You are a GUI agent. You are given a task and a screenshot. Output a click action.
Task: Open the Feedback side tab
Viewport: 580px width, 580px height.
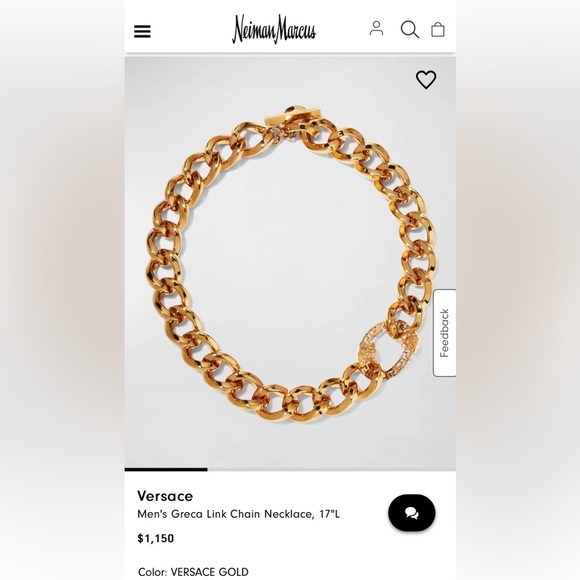(x=445, y=333)
